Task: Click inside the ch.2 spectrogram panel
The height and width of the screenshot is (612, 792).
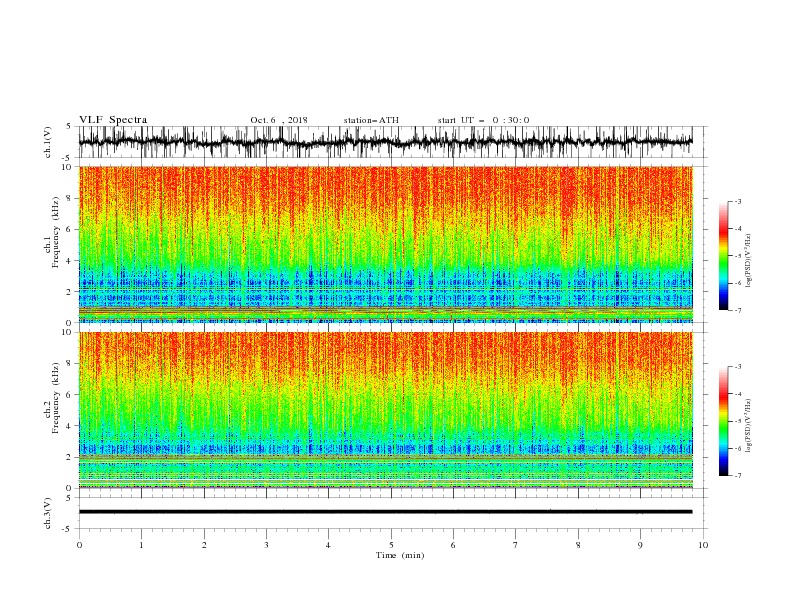Action: (385, 410)
